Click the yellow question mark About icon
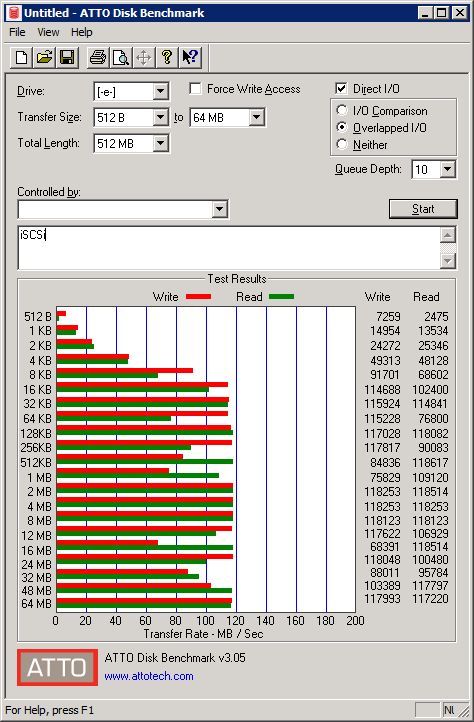The height and width of the screenshot is (722, 474). click(x=167, y=58)
